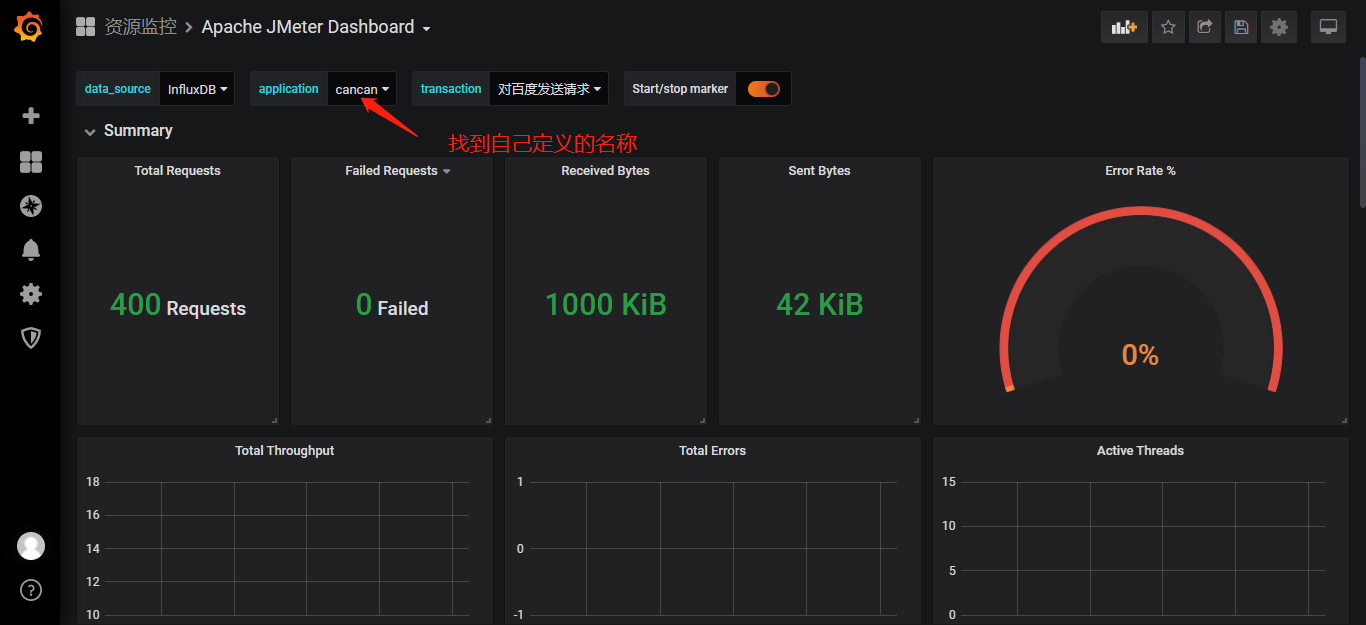Screen dimensions: 1366x625
Task: Click the Total Errors panel title
Action: [713, 451]
